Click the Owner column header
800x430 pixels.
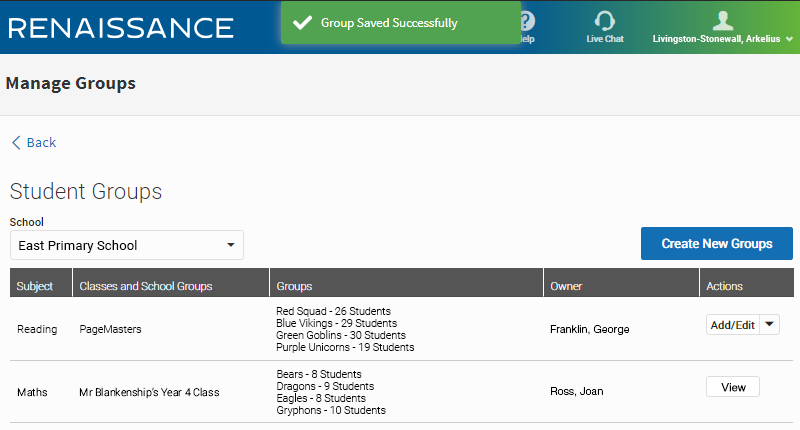click(x=621, y=283)
